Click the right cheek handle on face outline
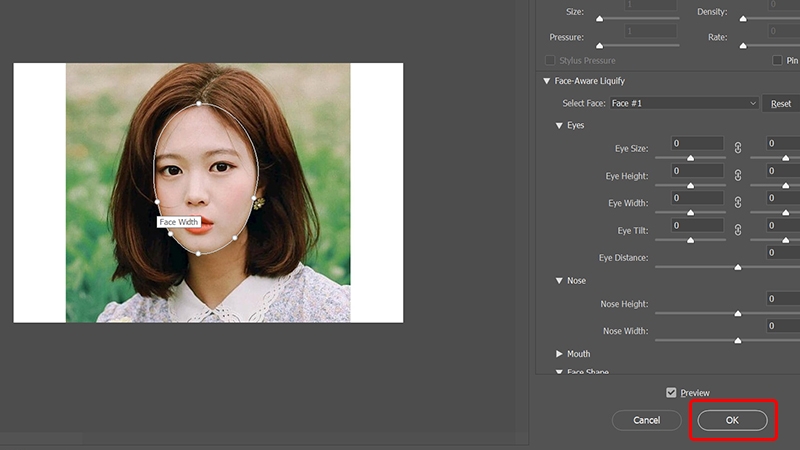 (254, 198)
